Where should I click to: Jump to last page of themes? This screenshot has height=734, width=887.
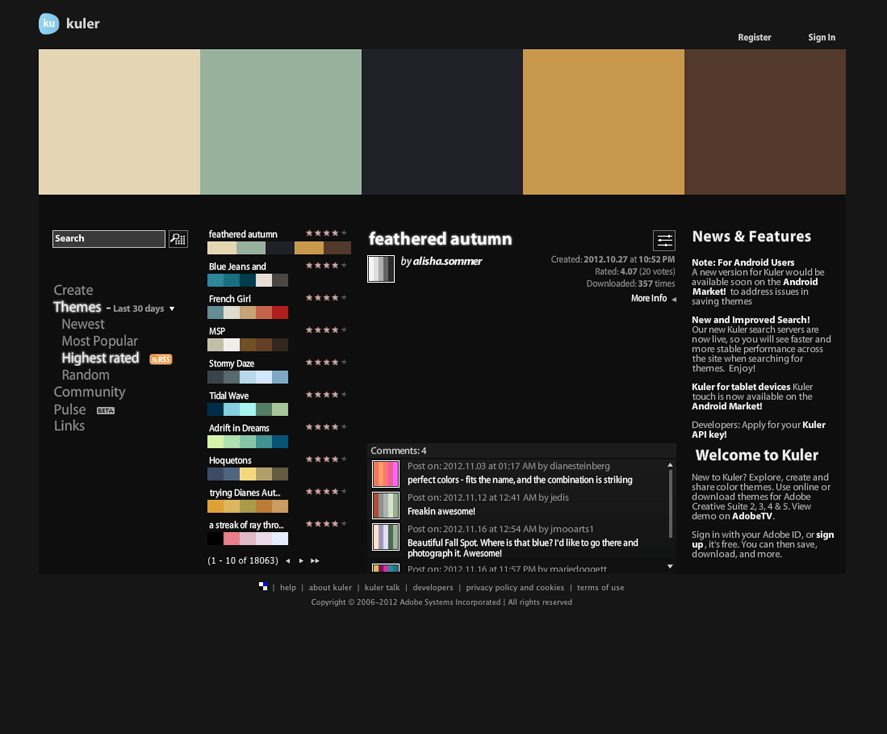[315, 561]
